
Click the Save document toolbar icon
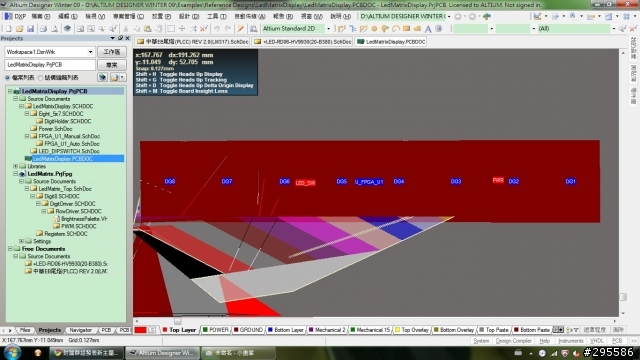(31, 29)
